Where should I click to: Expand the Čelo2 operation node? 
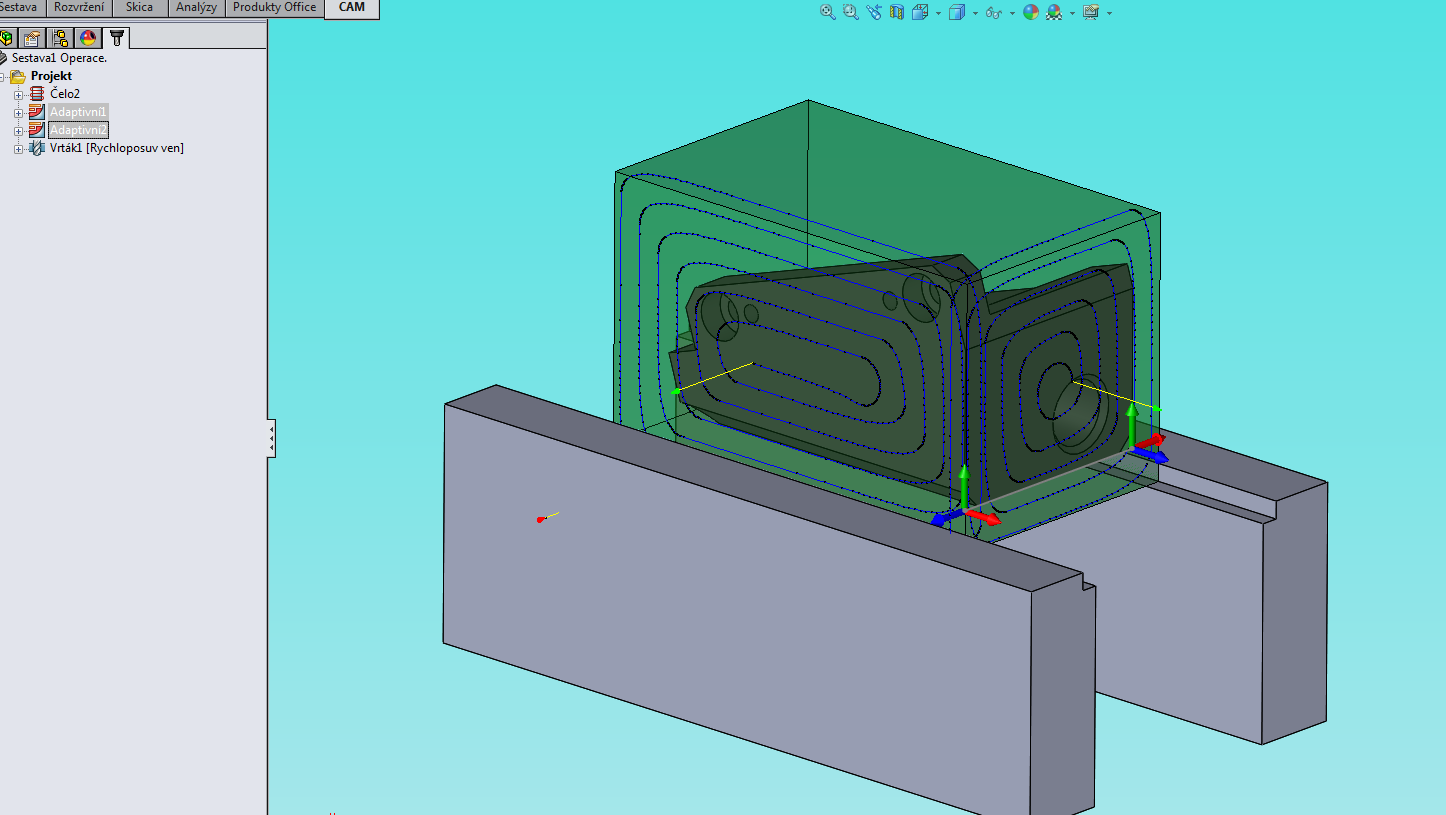pyautogui.click(x=18, y=95)
